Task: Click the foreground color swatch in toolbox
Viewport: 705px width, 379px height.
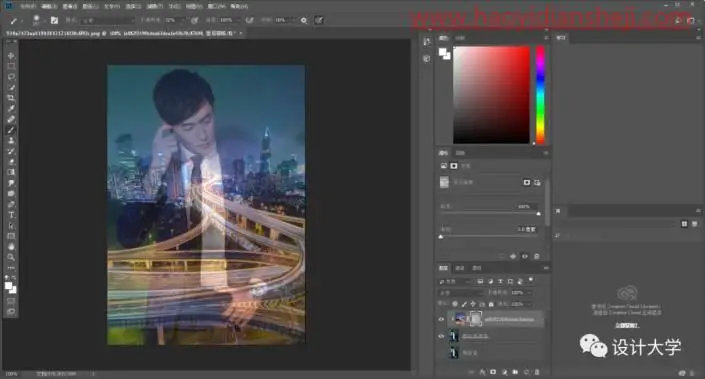Action: 9,286
